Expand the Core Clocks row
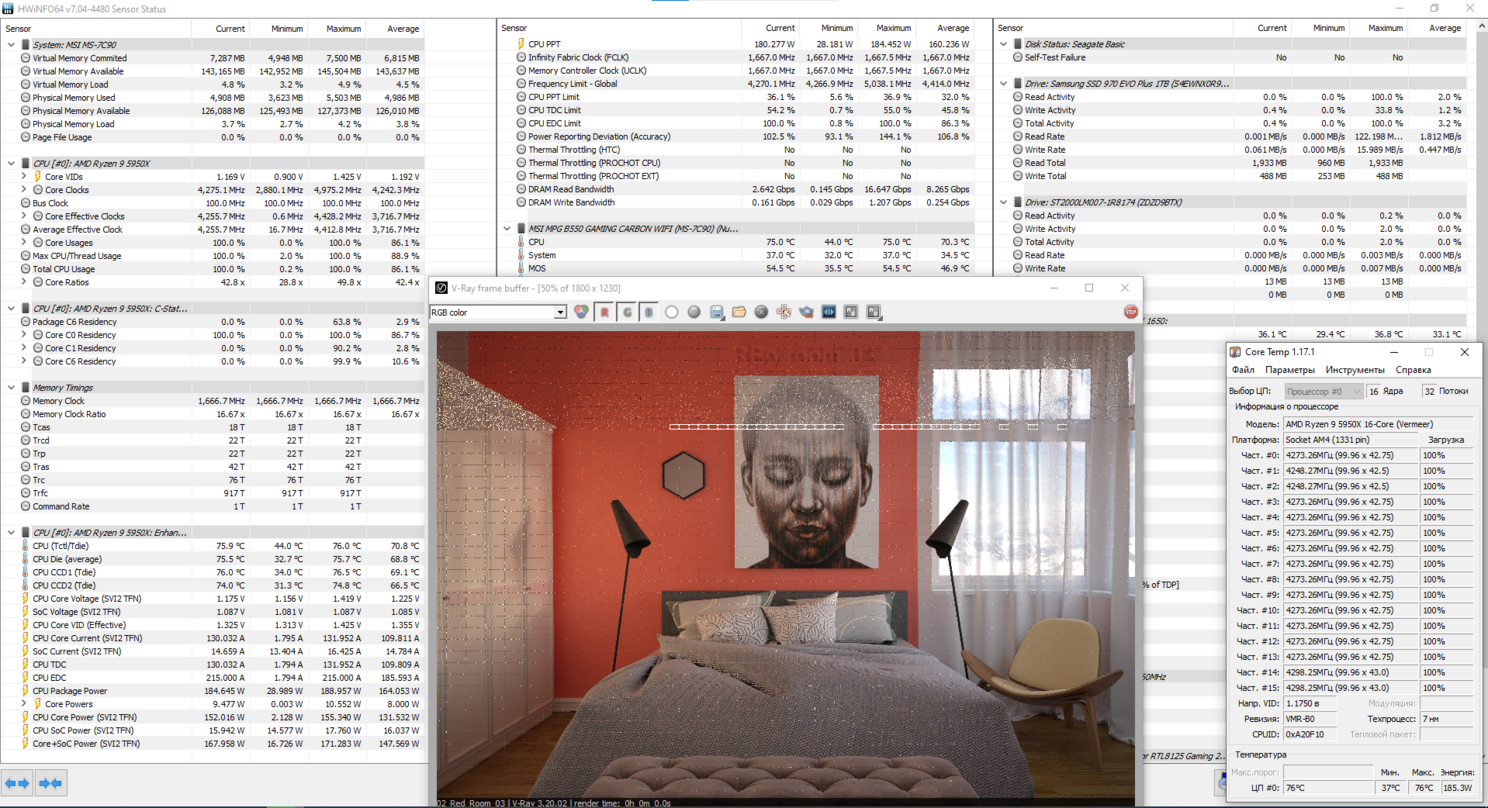 (x=24, y=190)
